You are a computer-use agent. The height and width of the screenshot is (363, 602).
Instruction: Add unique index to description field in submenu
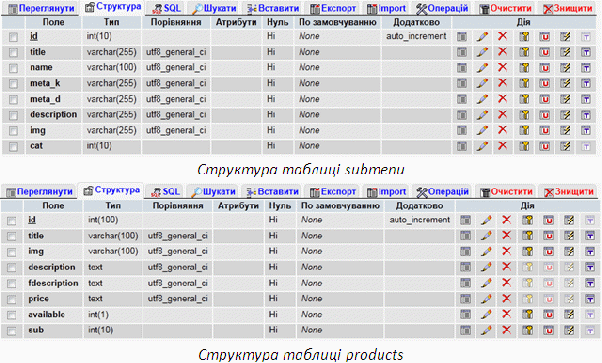[x=544, y=115]
